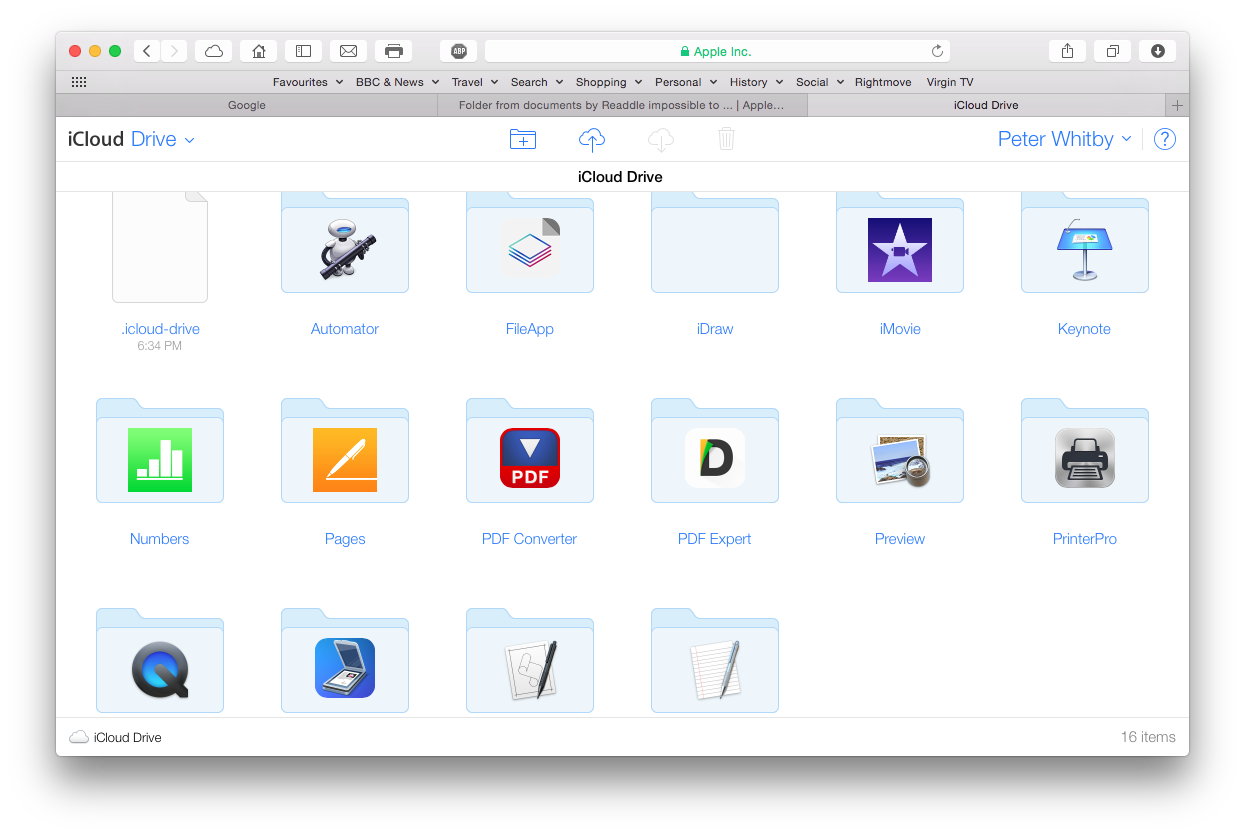Click the PrinterPro folder label
1245x836 pixels.
point(1085,538)
